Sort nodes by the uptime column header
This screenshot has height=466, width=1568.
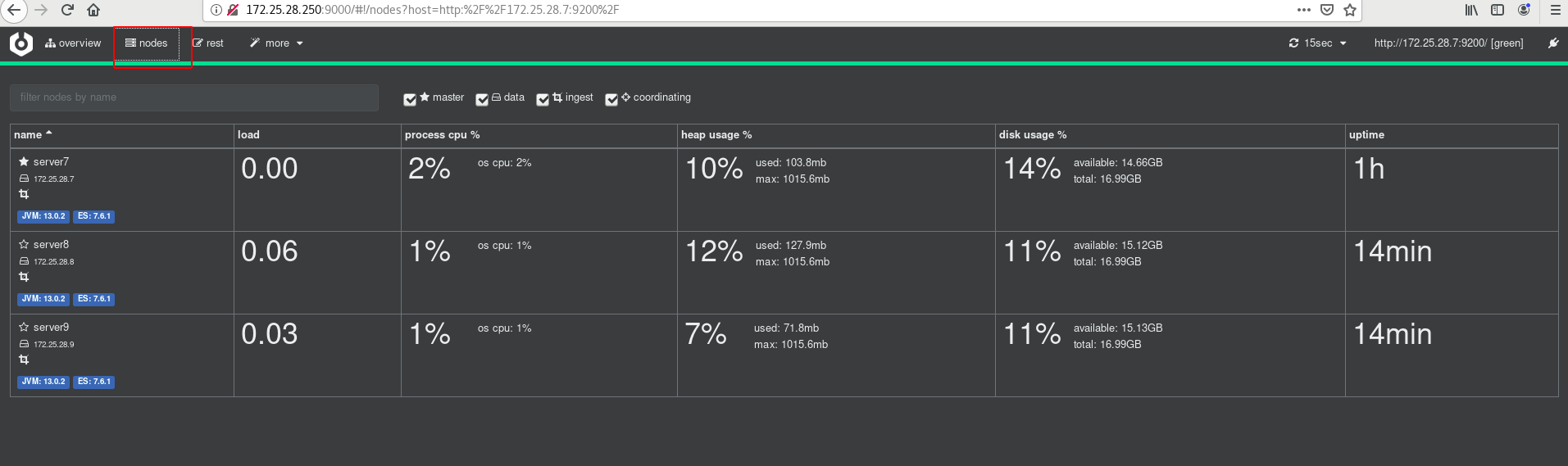[1366, 135]
